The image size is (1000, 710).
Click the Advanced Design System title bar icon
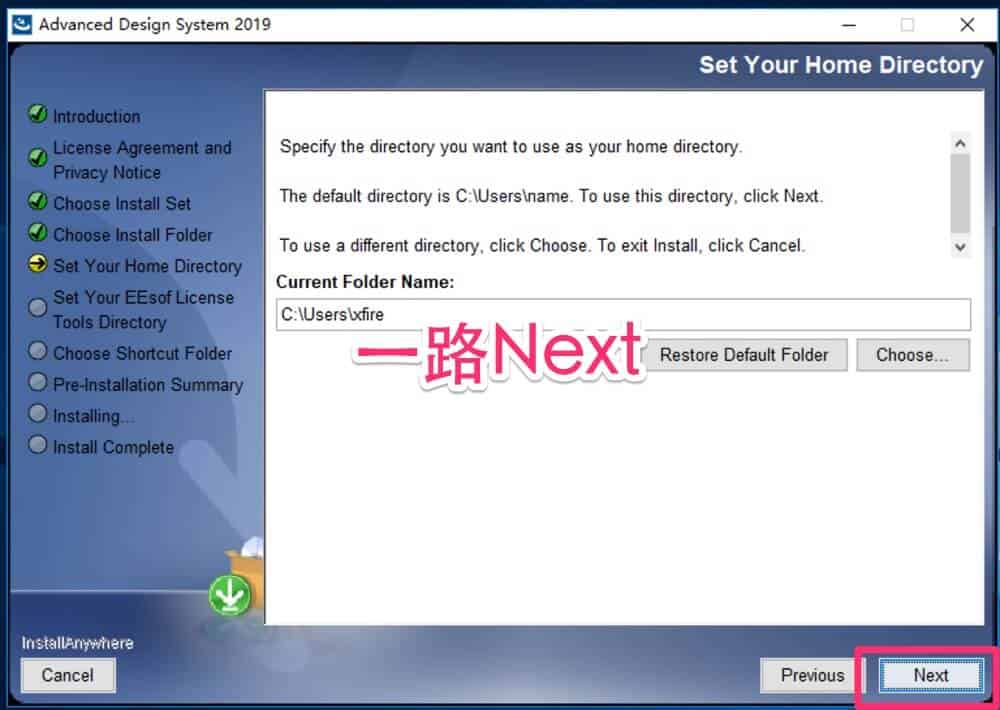(22, 25)
